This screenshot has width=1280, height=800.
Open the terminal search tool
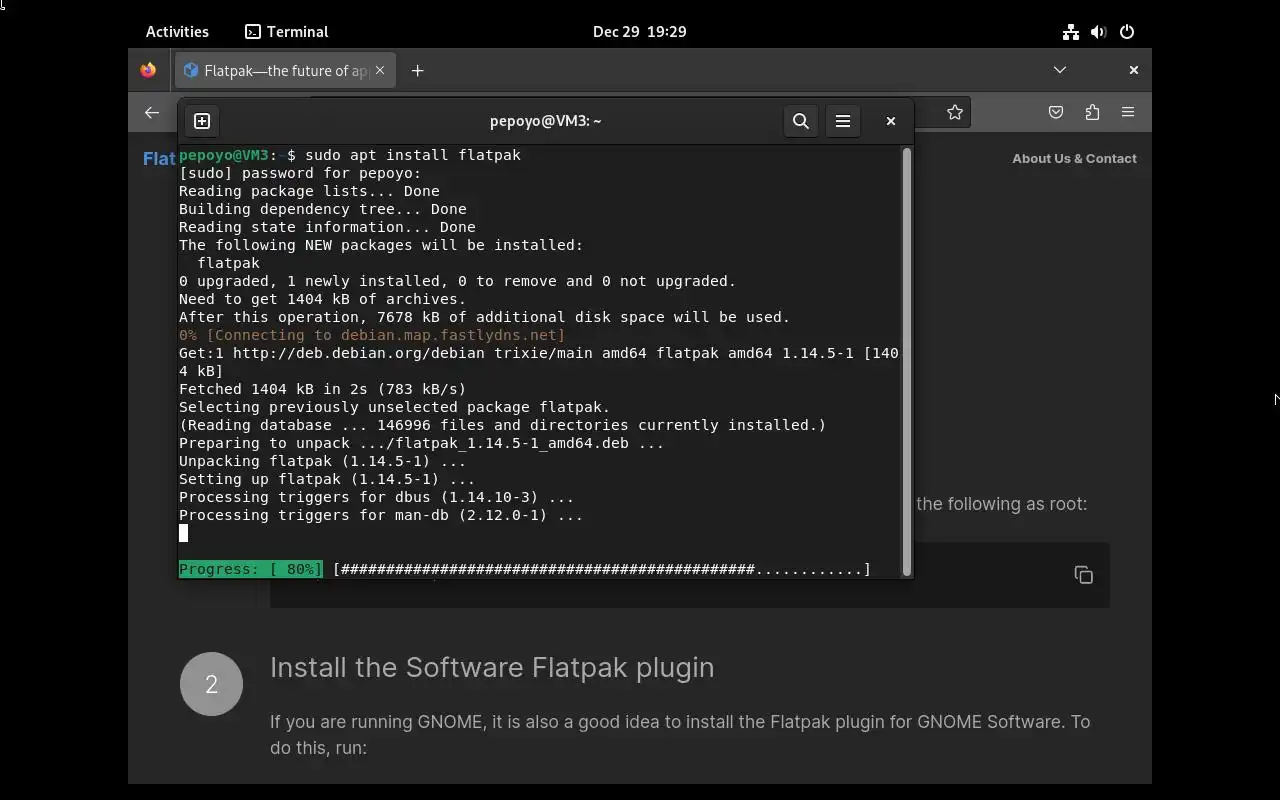[801, 121]
